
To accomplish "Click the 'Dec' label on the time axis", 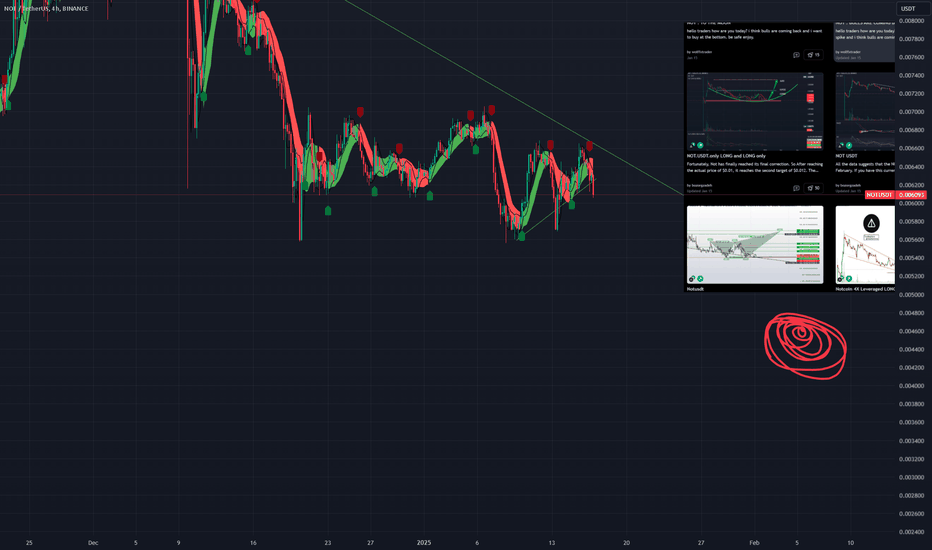I will click(x=93, y=543).
